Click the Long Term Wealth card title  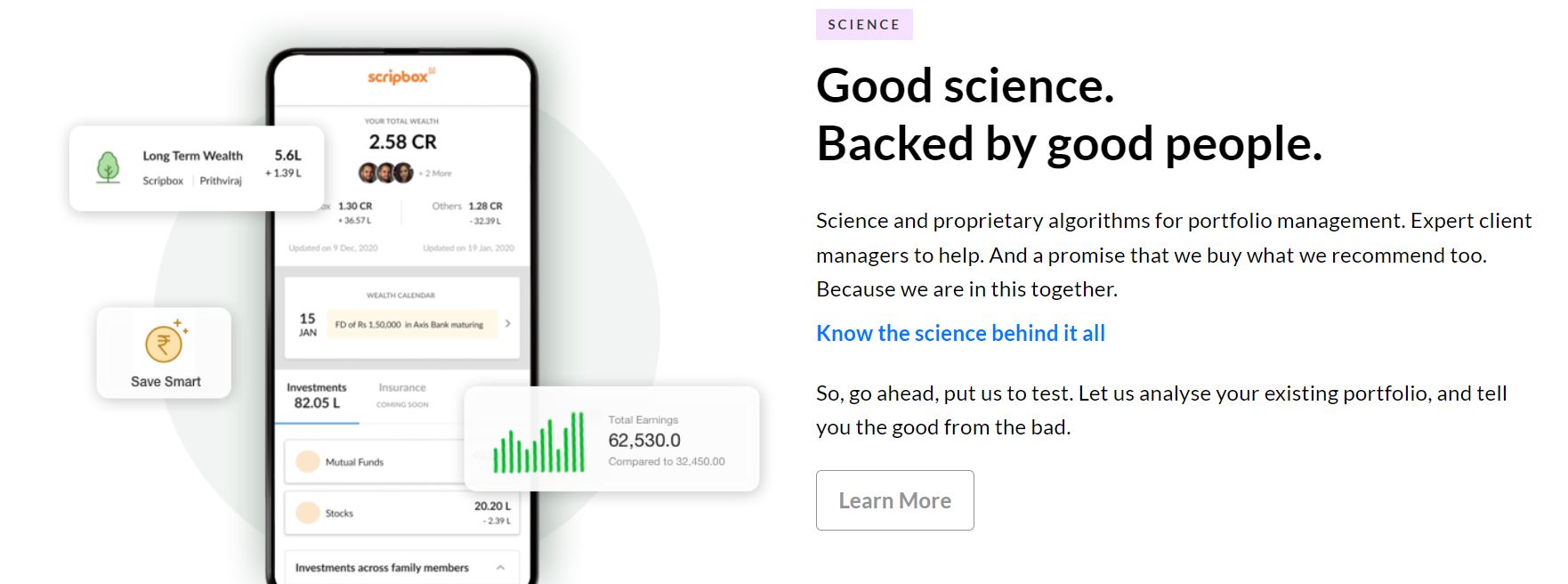(x=192, y=156)
